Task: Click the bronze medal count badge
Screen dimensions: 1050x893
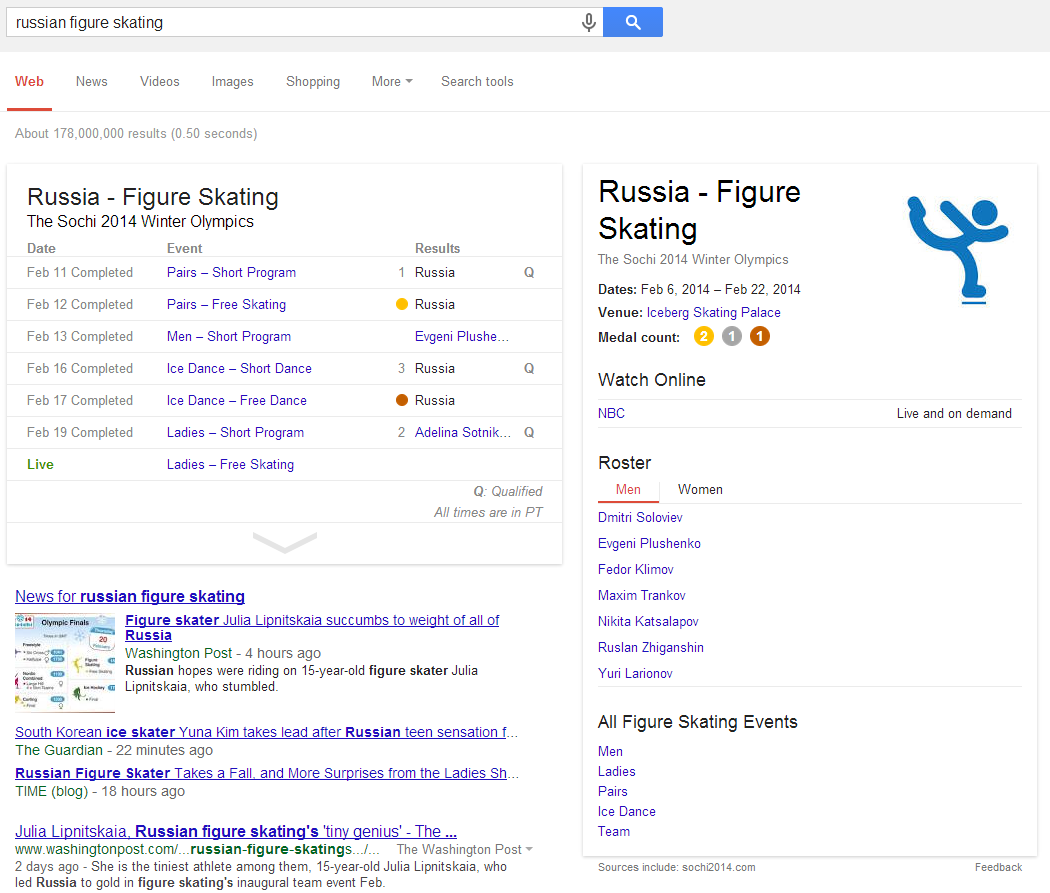Action: [x=759, y=336]
